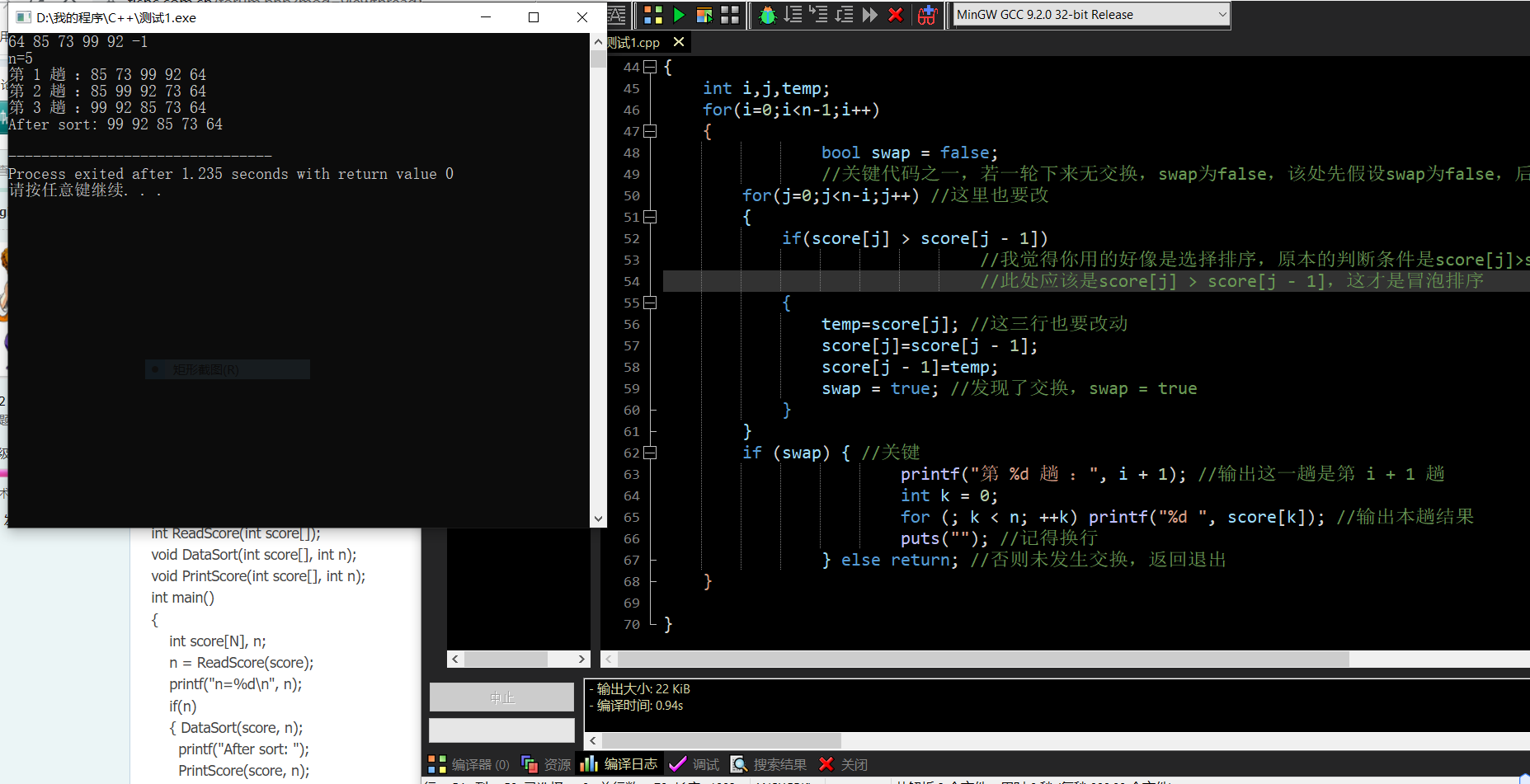1530x784 pixels.
Task: Click the 中止 abort button
Action: pos(501,697)
